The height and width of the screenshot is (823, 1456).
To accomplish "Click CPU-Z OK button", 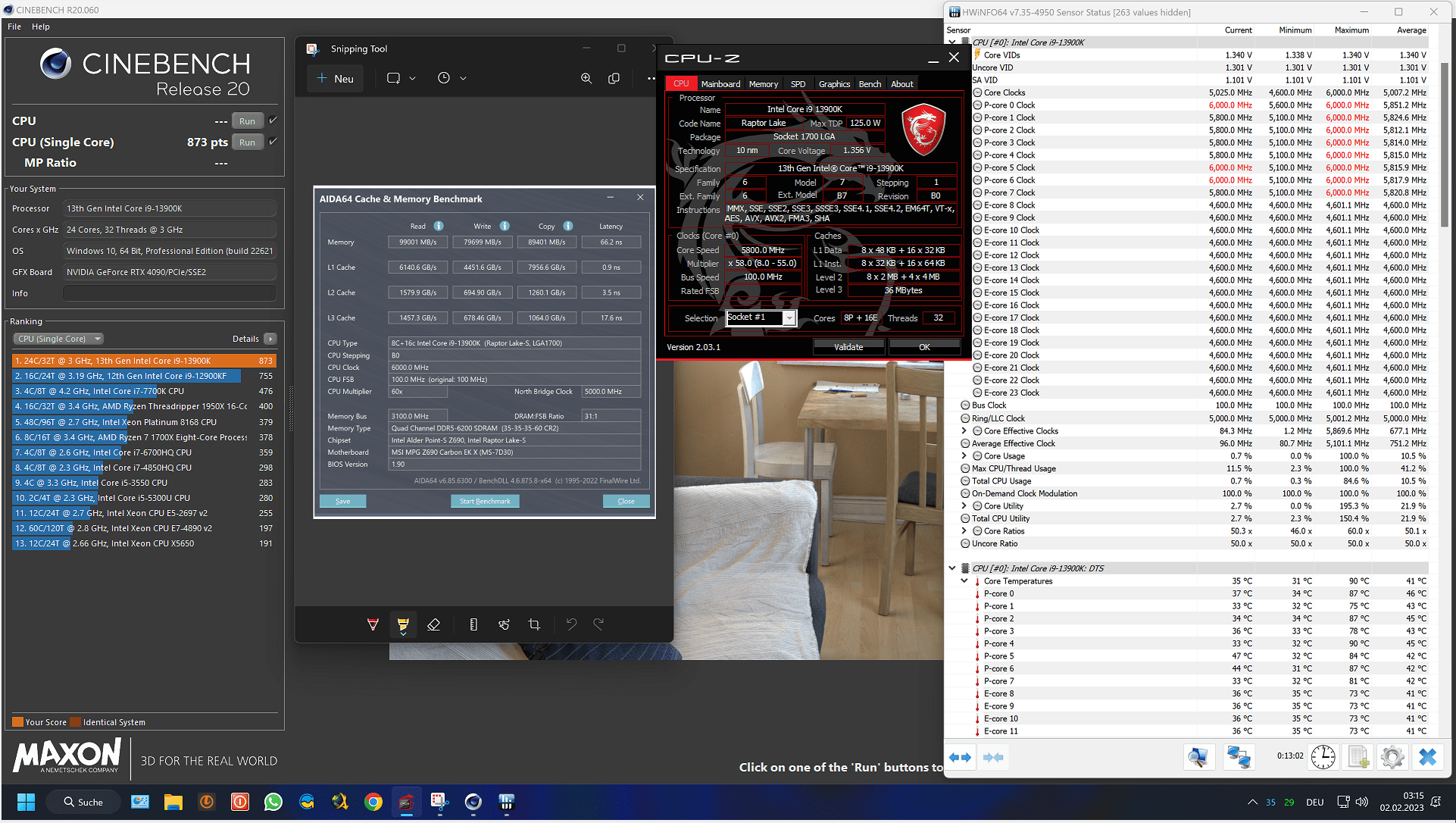I will [x=924, y=347].
